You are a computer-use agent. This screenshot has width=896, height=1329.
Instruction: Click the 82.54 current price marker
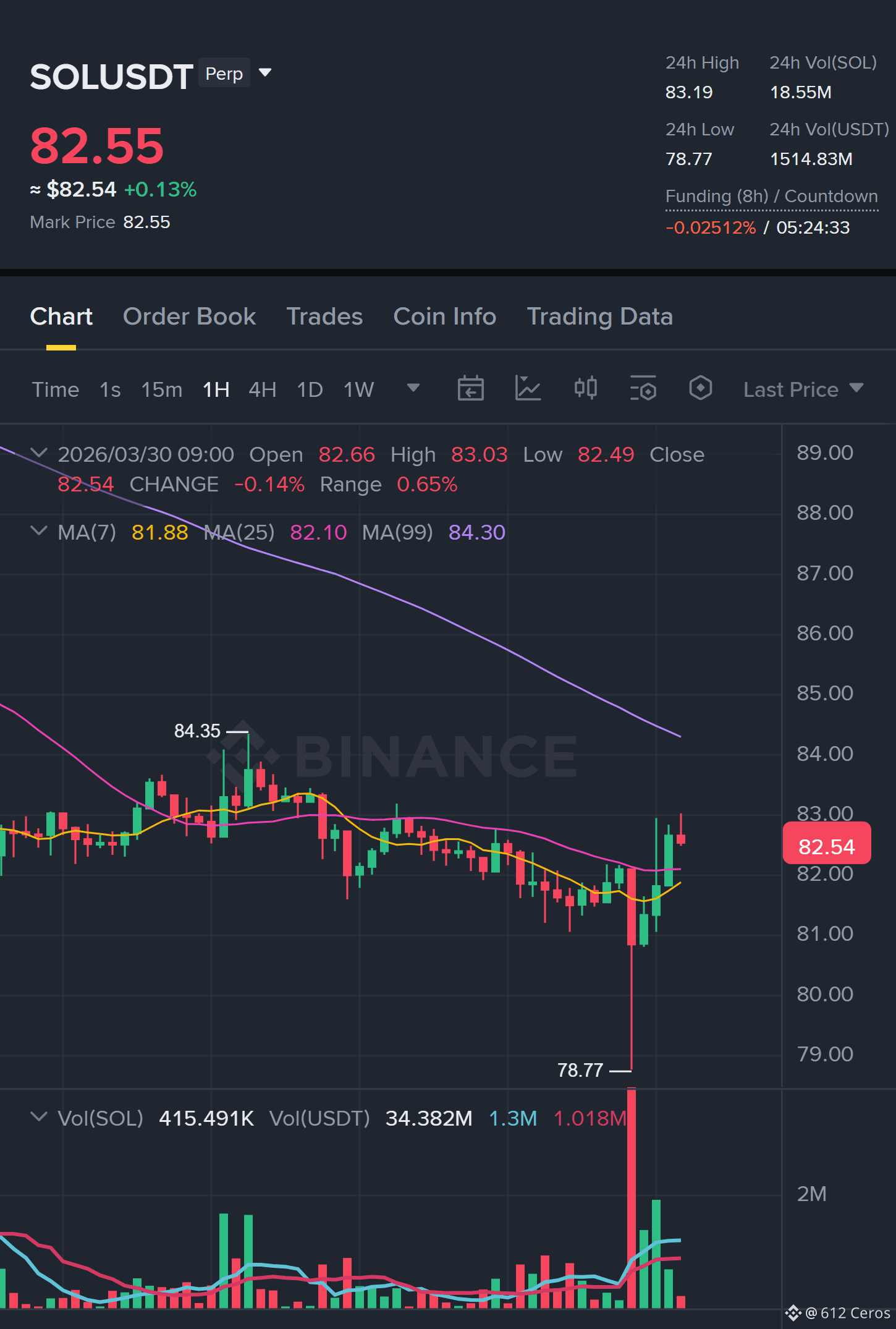click(826, 844)
